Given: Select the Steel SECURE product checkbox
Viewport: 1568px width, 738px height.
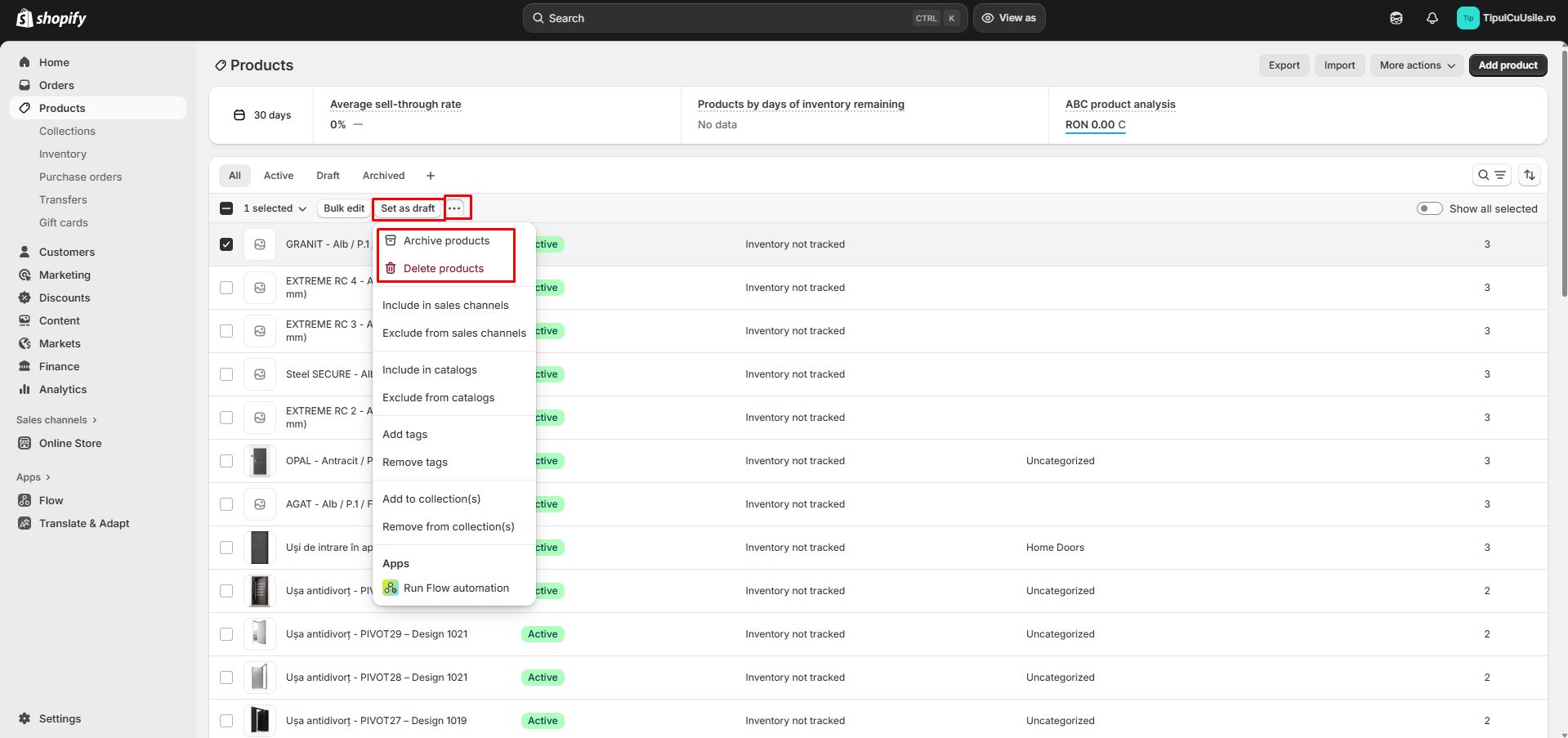Looking at the screenshot, I should [x=226, y=374].
